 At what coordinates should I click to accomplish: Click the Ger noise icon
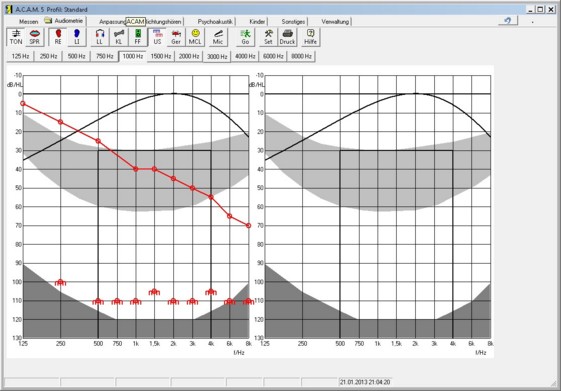click(176, 37)
